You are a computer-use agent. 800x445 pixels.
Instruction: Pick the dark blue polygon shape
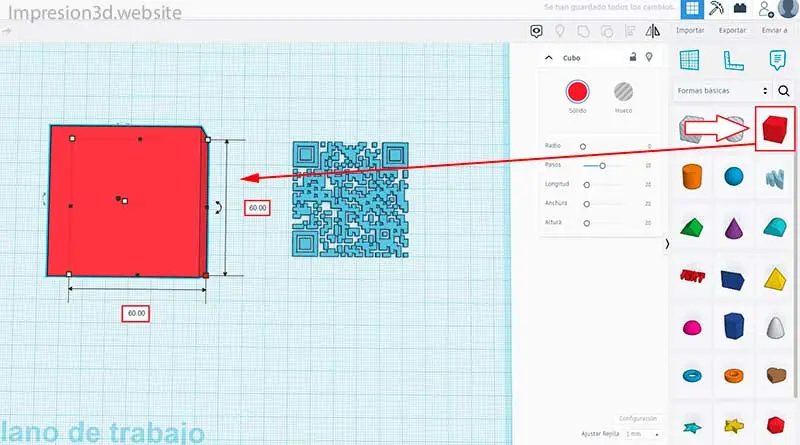coord(734,326)
